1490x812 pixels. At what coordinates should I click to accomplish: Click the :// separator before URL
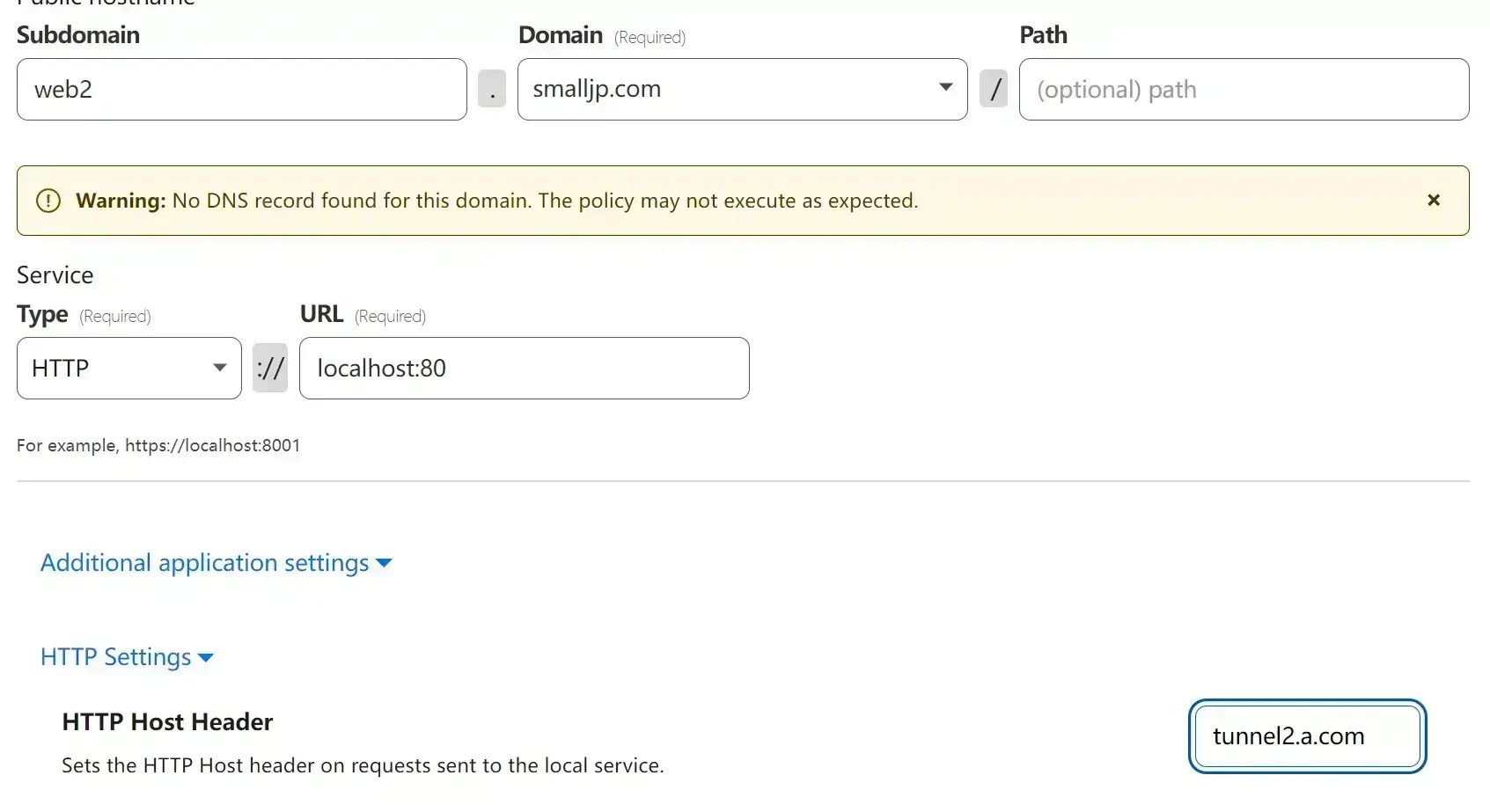[x=270, y=368]
